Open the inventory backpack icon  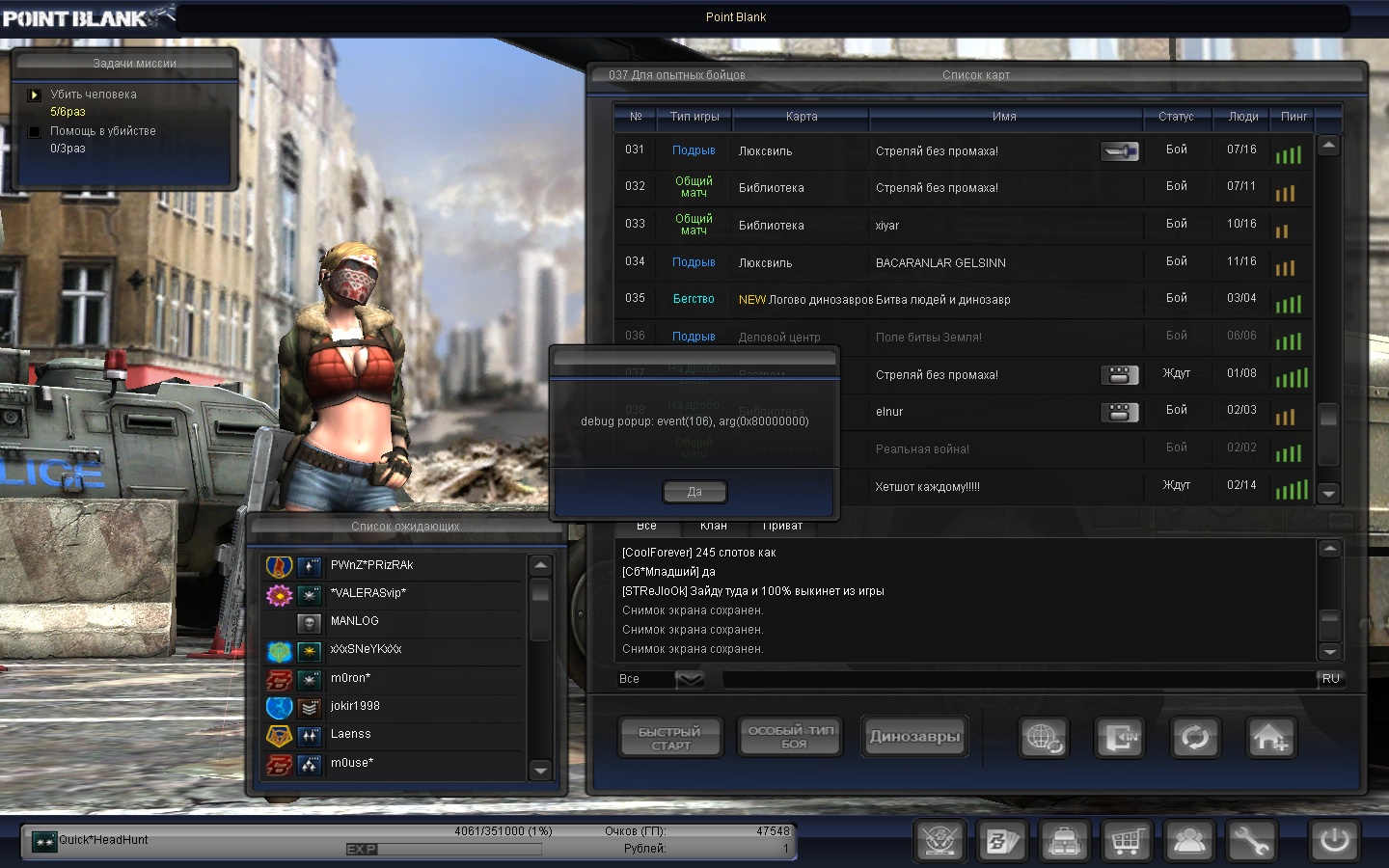pyautogui.click(x=1064, y=841)
